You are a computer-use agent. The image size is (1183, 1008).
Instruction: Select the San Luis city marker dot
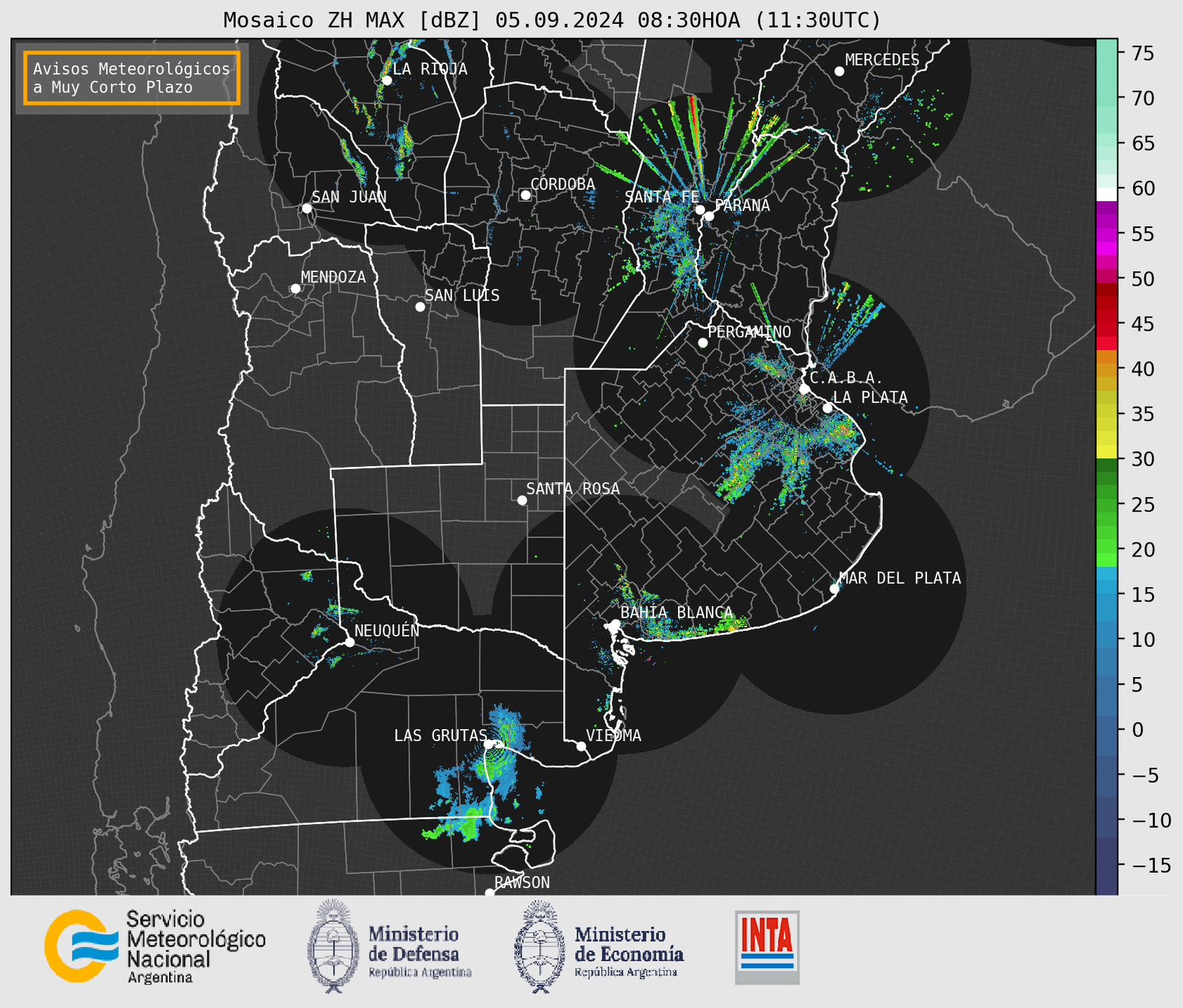[x=420, y=307]
